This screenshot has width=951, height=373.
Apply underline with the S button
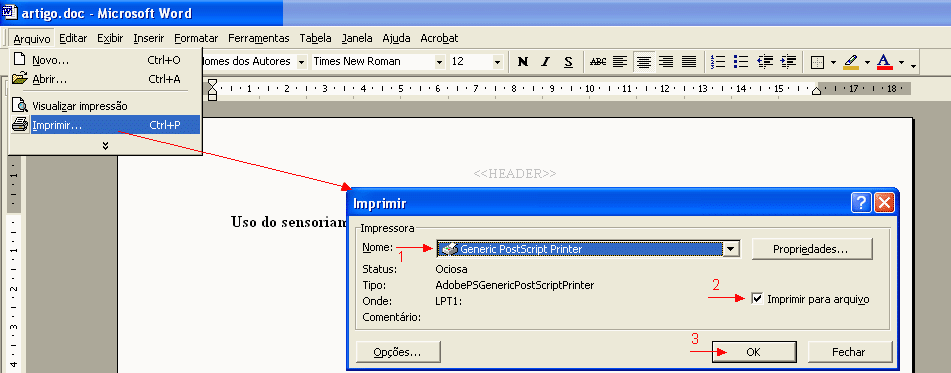tap(568, 61)
